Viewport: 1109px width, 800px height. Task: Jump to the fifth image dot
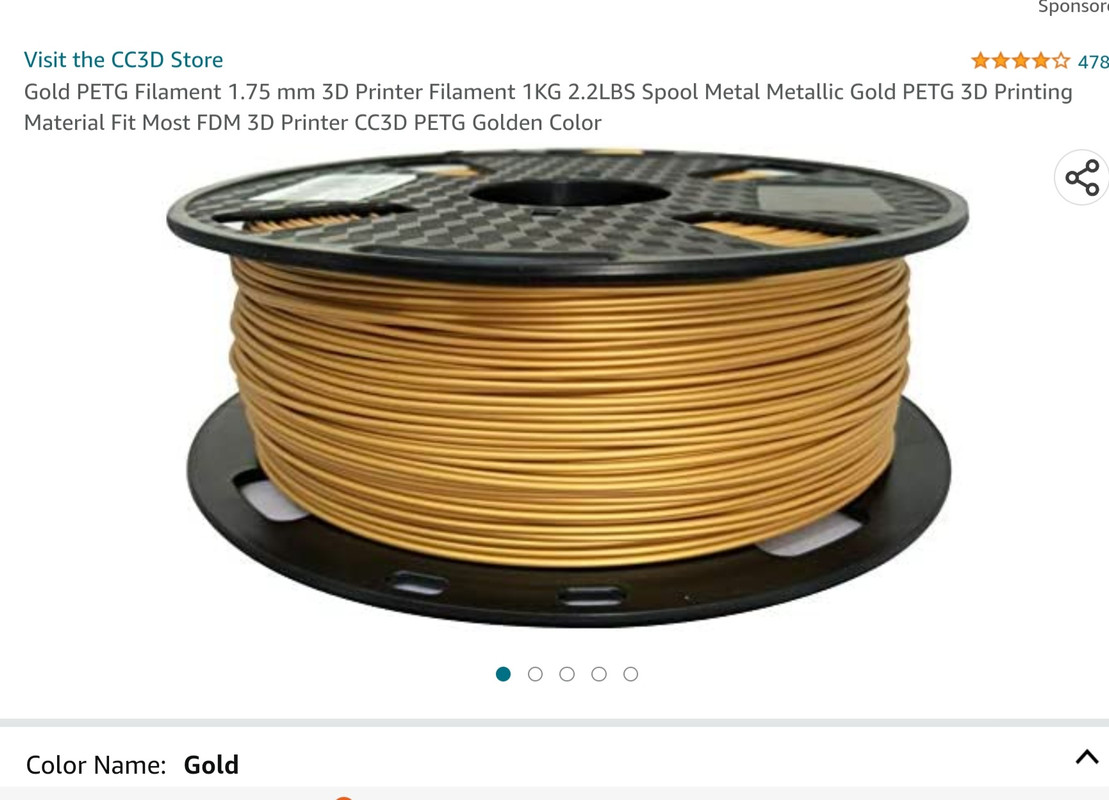(631, 674)
